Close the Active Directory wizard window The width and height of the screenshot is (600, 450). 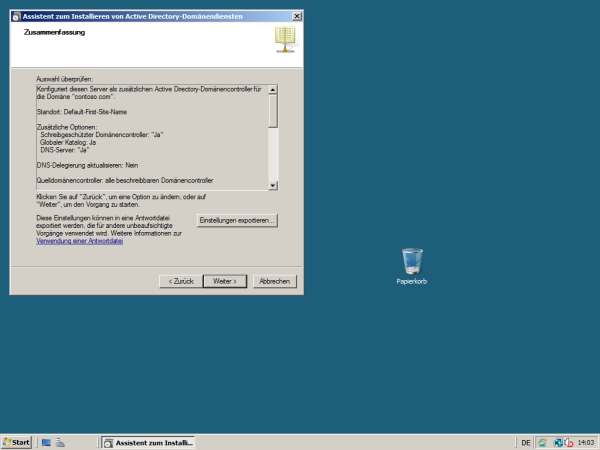[297, 16]
